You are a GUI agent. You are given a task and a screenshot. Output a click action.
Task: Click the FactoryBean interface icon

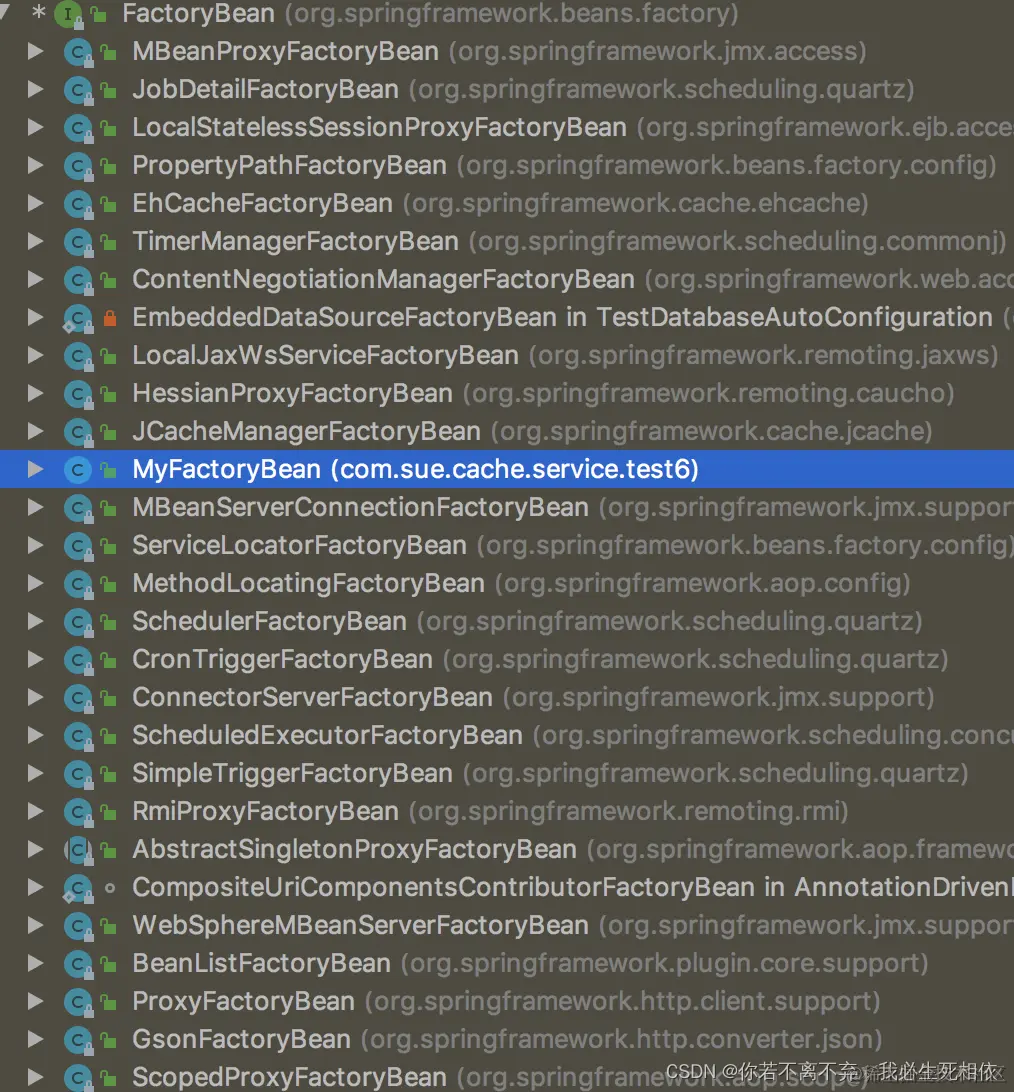pyautogui.click(x=68, y=15)
